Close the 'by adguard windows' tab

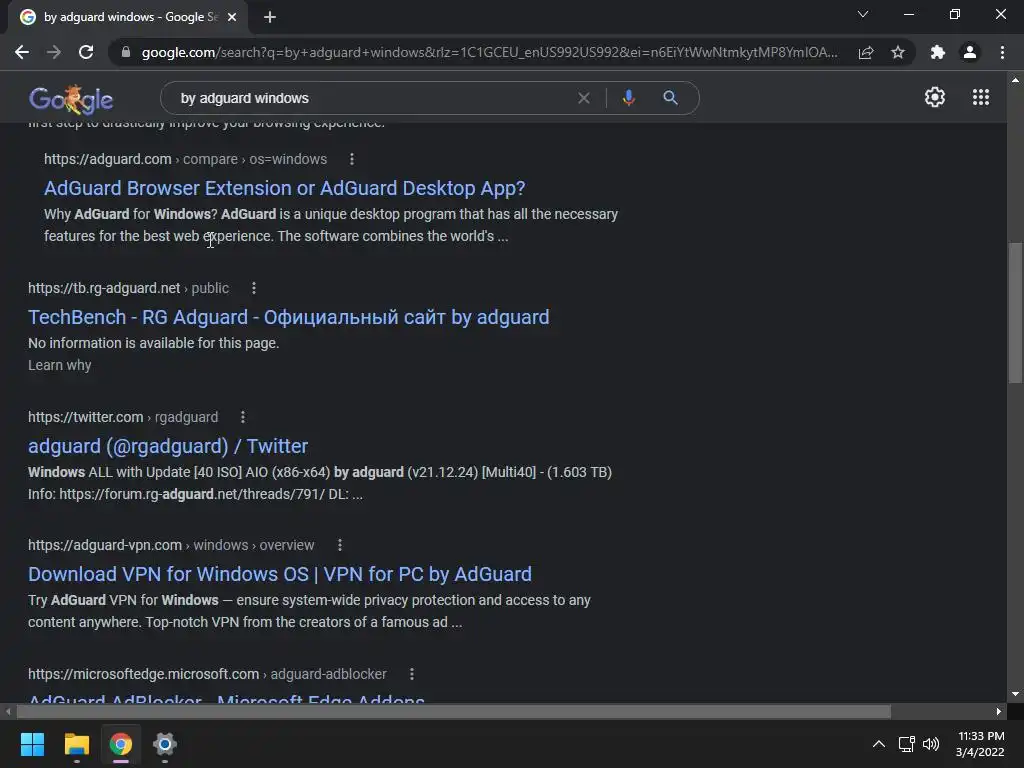pyautogui.click(x=232, y=17)
